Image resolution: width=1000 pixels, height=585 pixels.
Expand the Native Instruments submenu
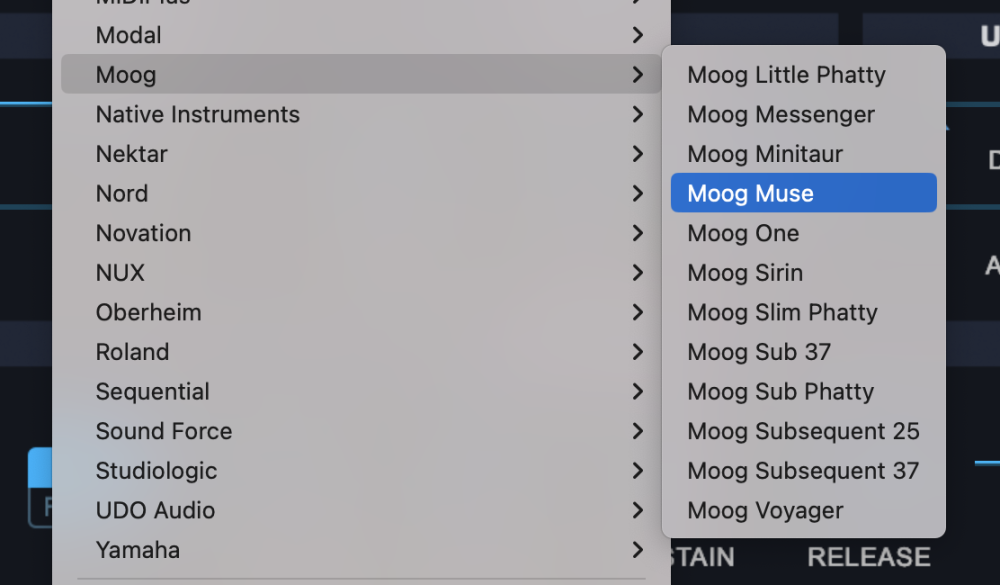coord(198,115)
